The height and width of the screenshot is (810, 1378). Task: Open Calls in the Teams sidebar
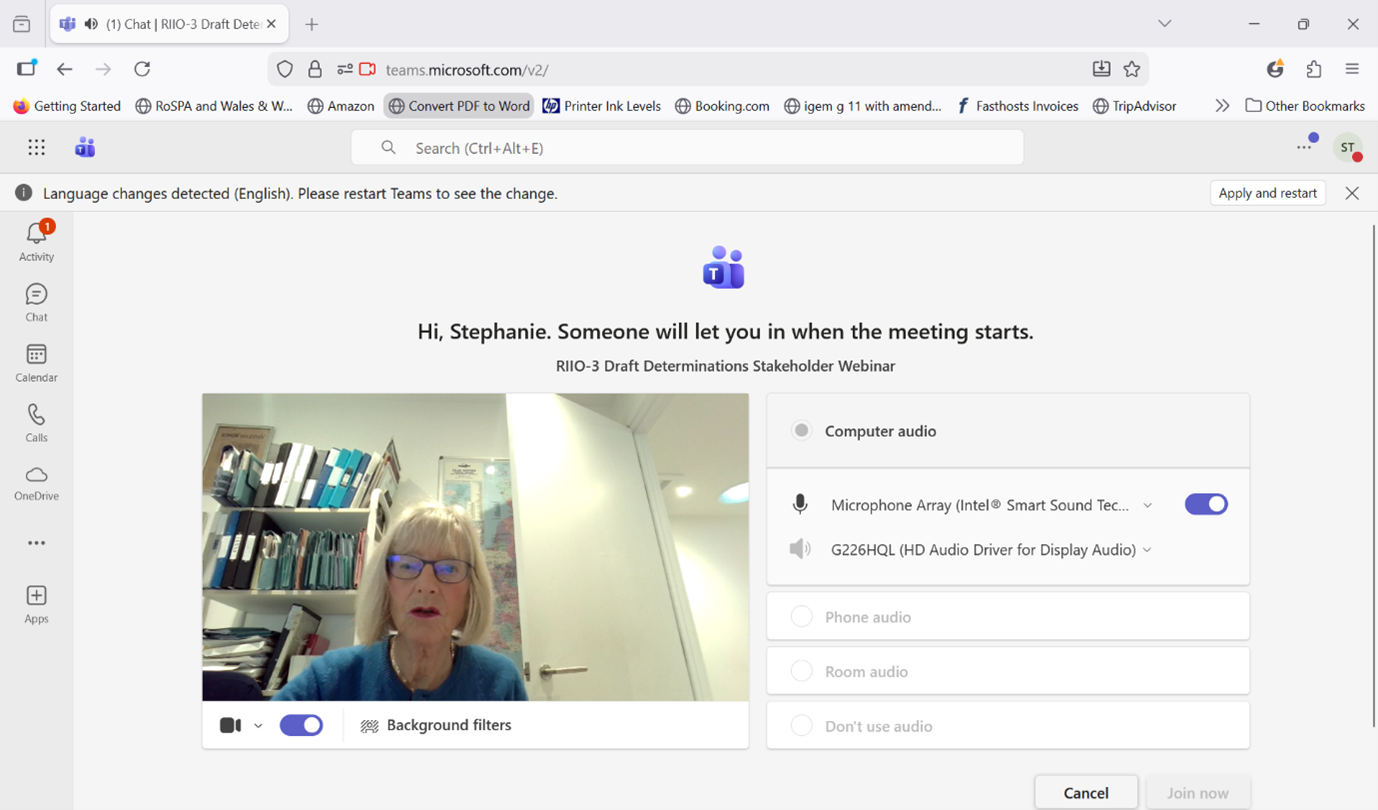click(x=36, y=422)
